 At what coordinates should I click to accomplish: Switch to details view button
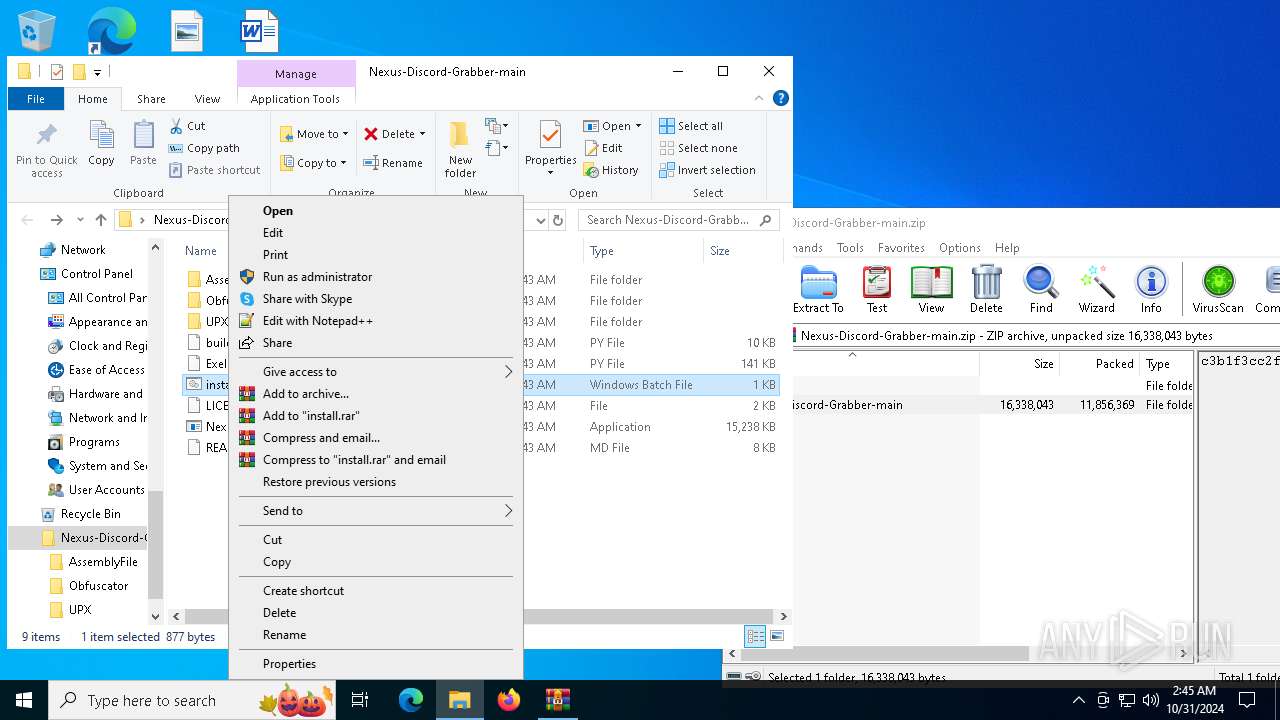[x=755, y=636]
